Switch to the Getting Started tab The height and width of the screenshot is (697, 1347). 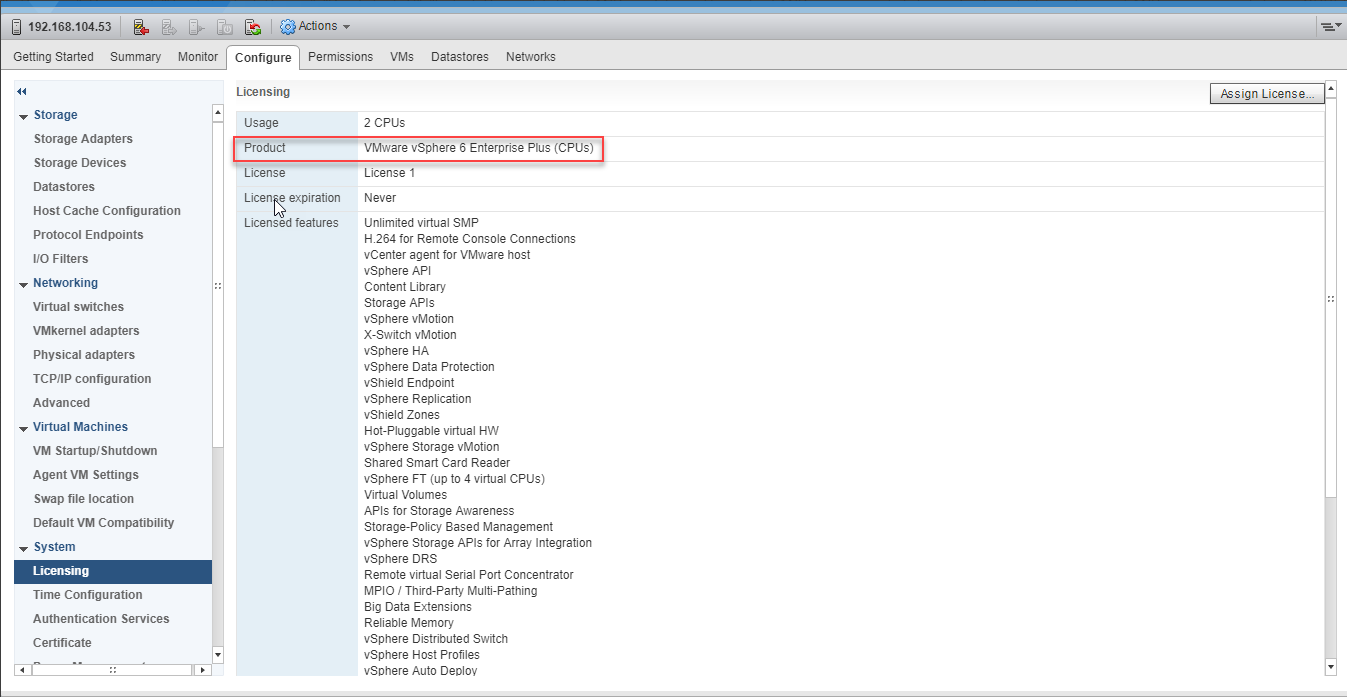(53, 57)
